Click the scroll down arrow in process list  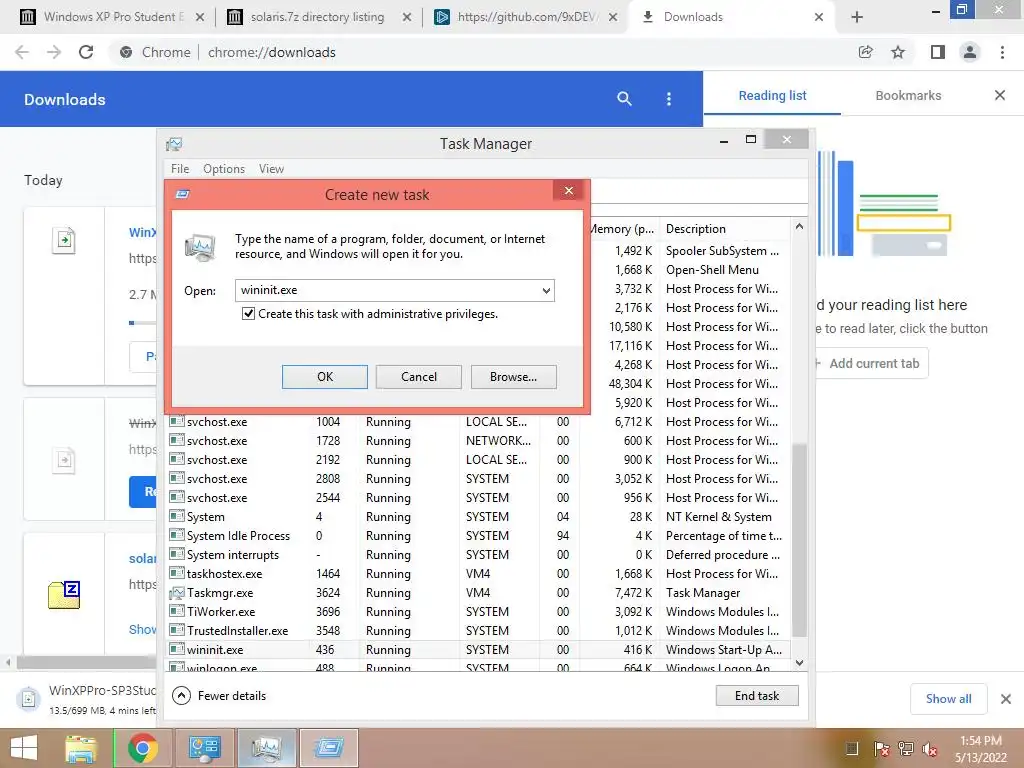click(799, 662)
